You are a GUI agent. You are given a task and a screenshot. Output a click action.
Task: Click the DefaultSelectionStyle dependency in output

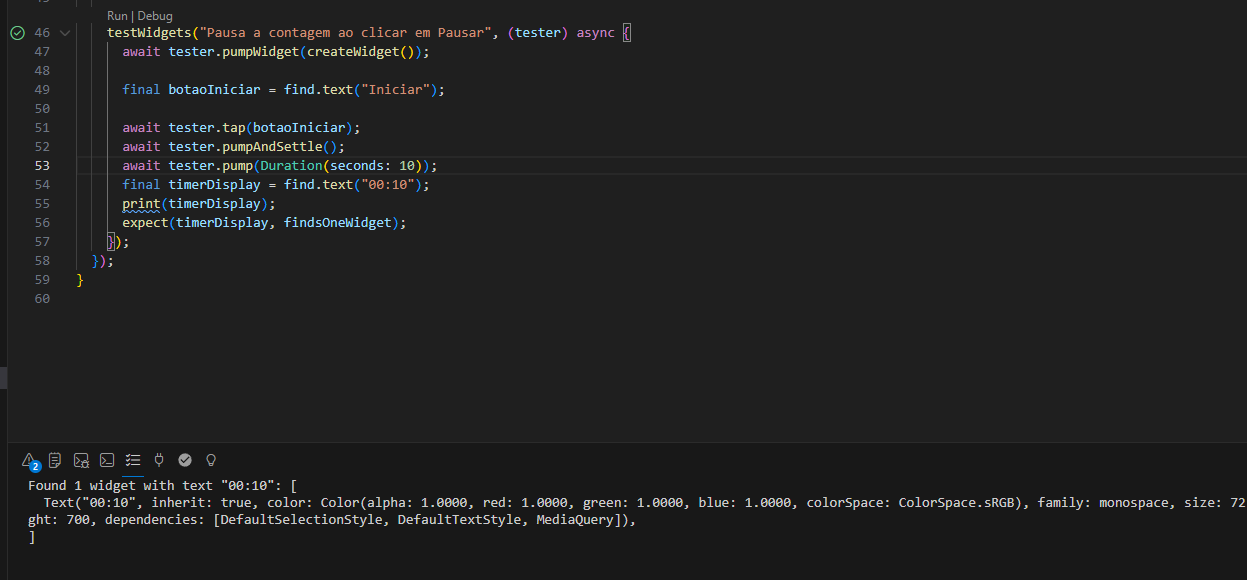(x=301, y=520)
